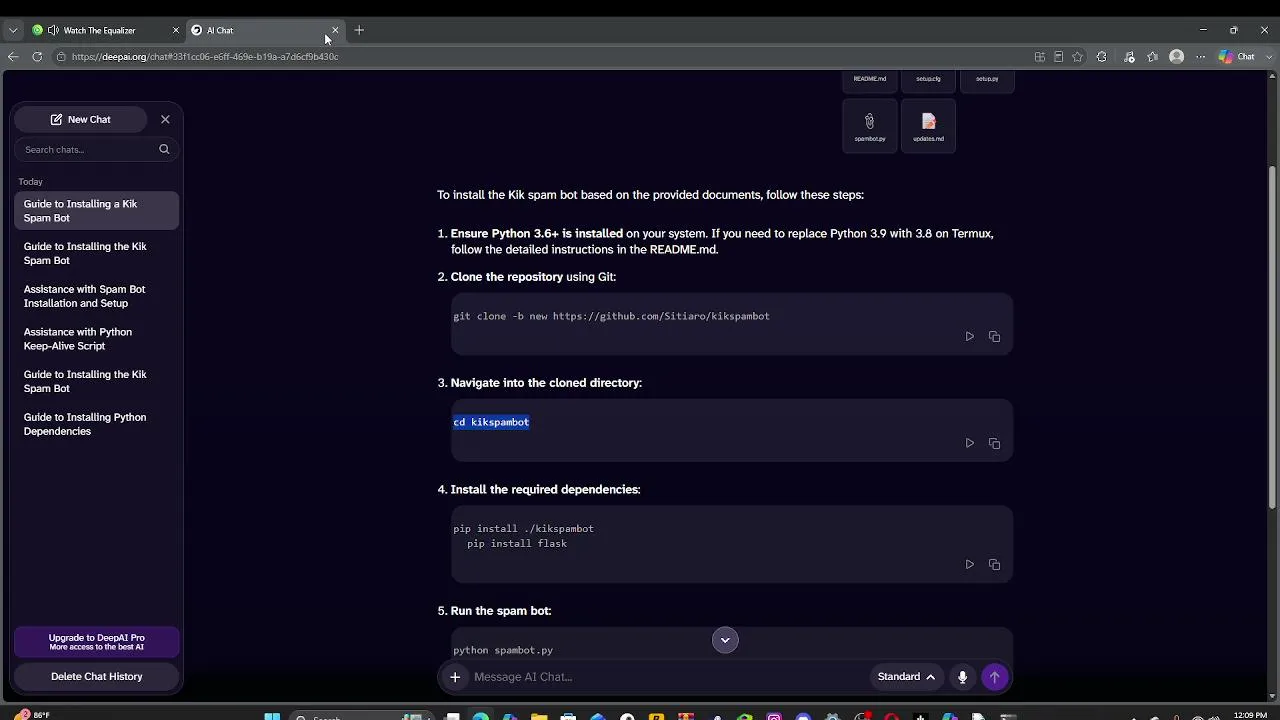Open the README.md attachment
This screenshot has height=720, width=1280.
[870, 80]
